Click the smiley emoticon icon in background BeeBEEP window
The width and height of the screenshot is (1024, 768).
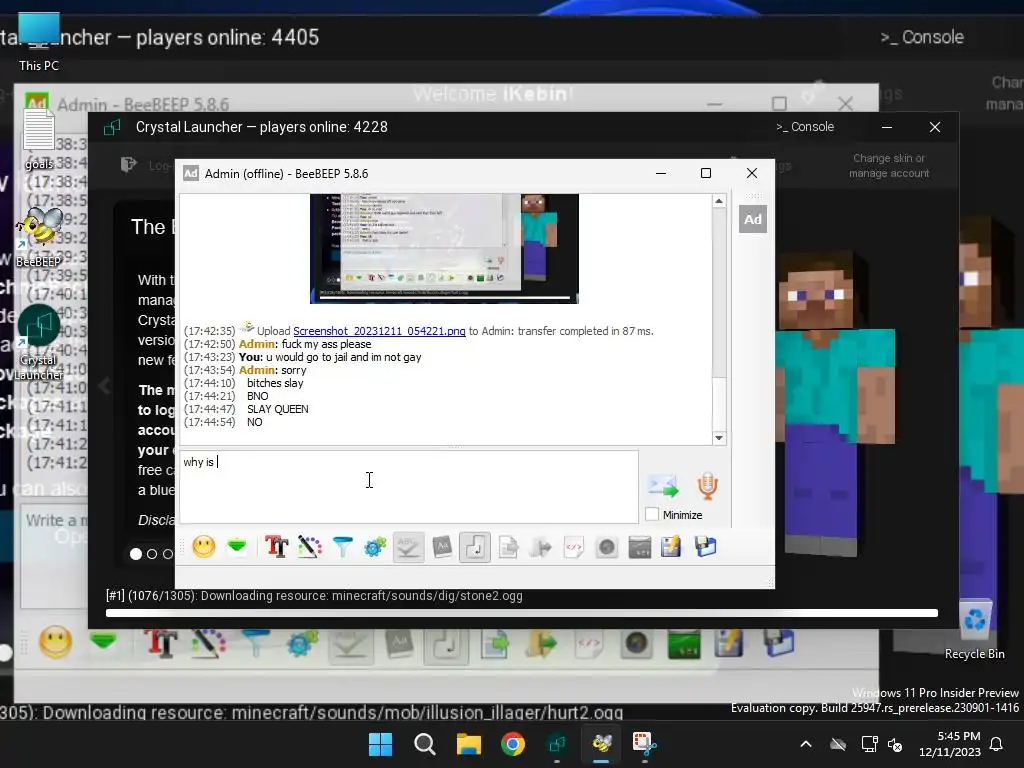pos(56,641)
